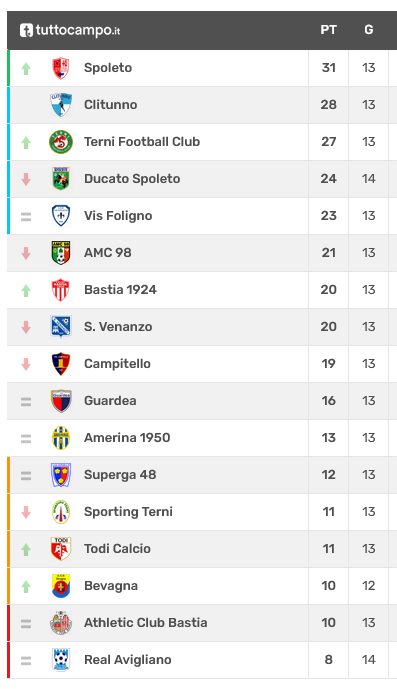Click the Clitunno team crest
Screen dimensions: 397x689
click(61, 105)
